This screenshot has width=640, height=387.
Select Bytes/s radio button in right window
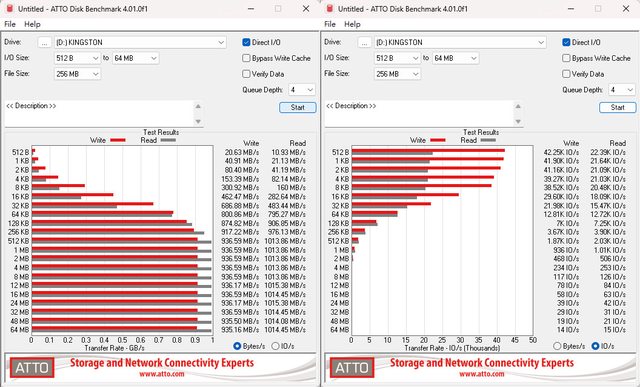[x=557, y=346]
